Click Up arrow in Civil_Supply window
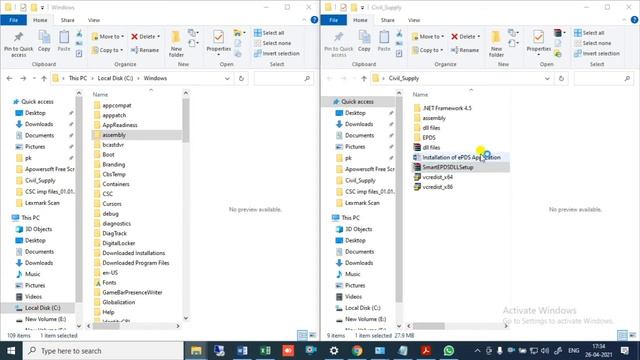Screen dimensions: 640x360 [x=364, y=78]
